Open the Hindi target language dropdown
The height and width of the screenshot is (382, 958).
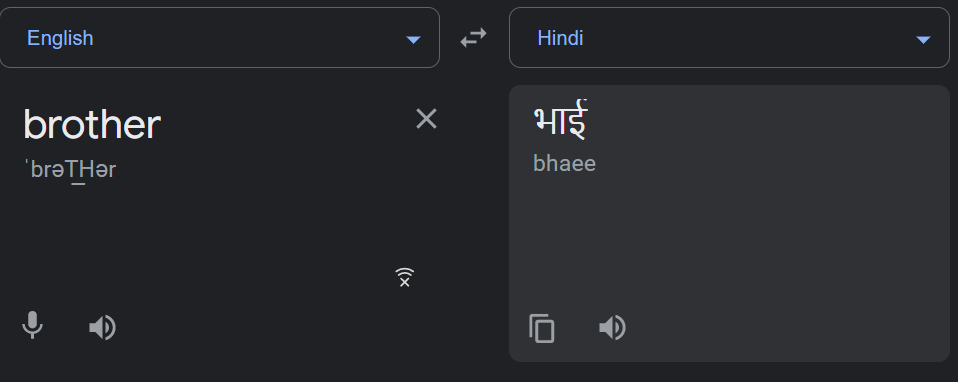pyautogui.click(x=729, y=38)
